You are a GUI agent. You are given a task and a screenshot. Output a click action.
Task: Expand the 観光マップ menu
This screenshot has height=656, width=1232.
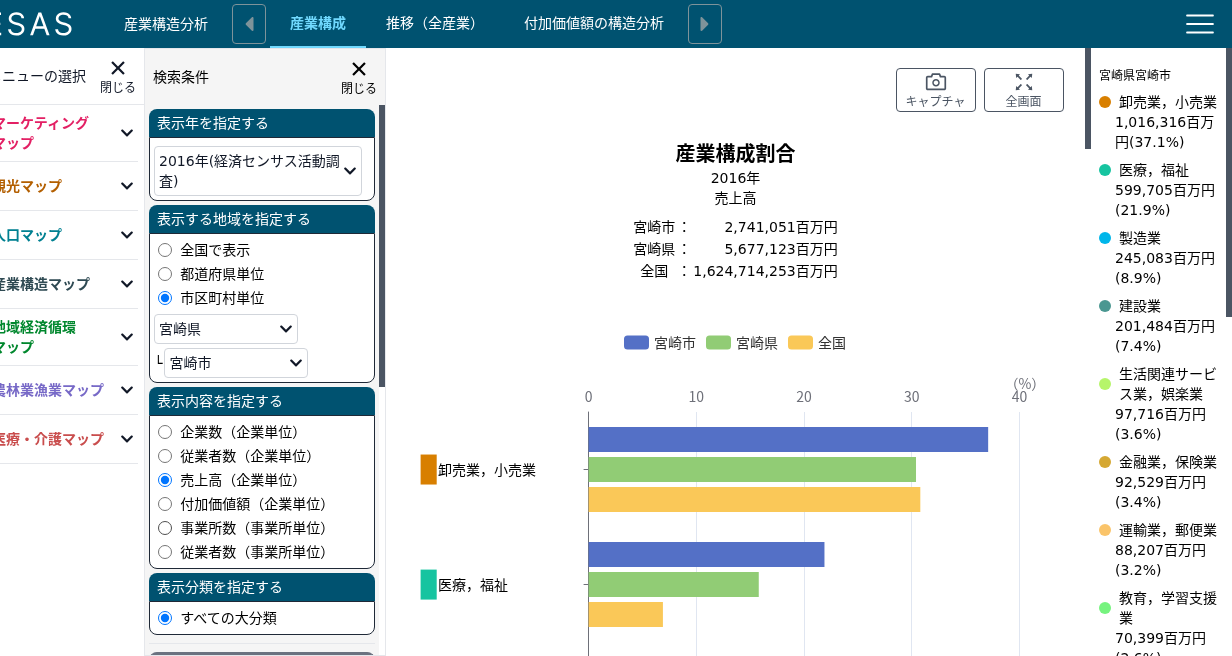tap(69, 186)
